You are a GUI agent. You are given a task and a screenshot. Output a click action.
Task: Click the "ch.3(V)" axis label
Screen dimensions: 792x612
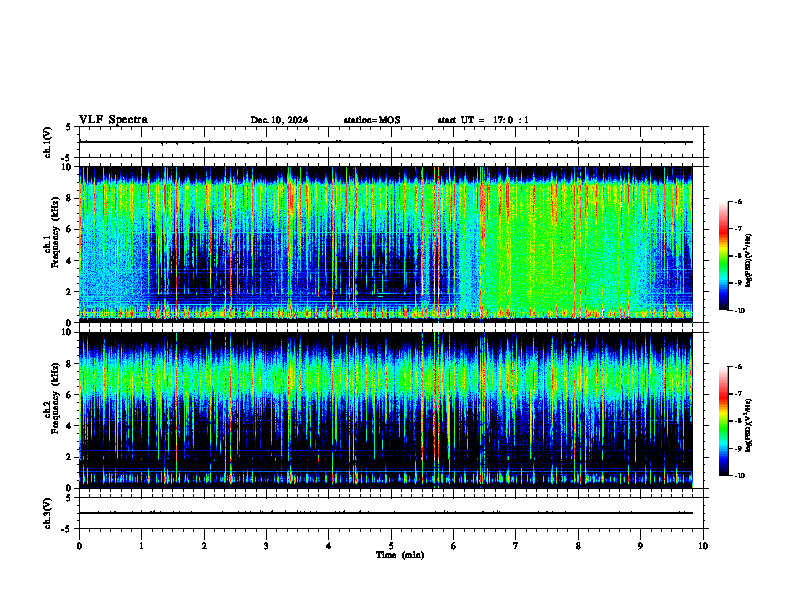click(x=48, y=513)
